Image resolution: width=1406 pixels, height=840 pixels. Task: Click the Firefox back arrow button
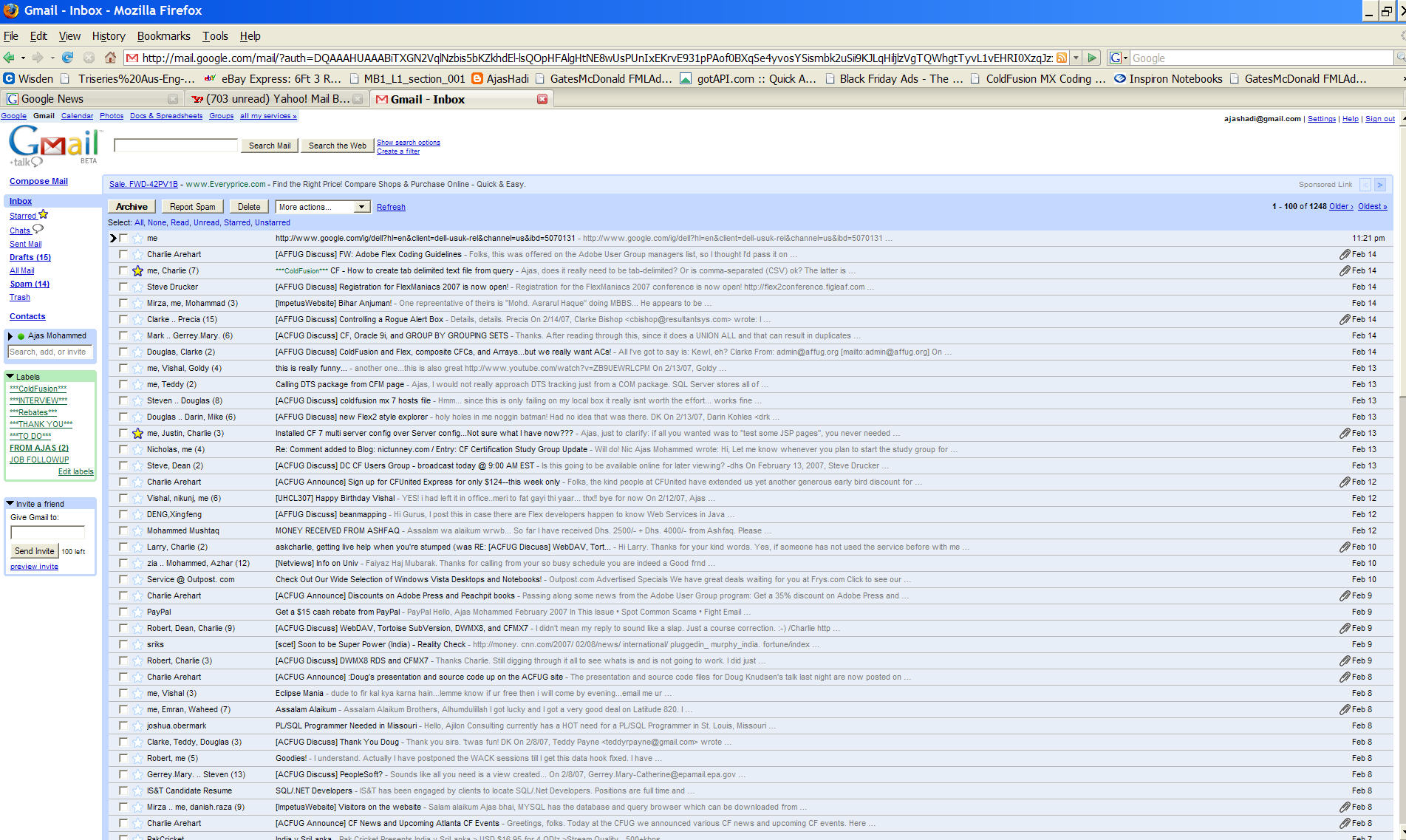(10, 58)
